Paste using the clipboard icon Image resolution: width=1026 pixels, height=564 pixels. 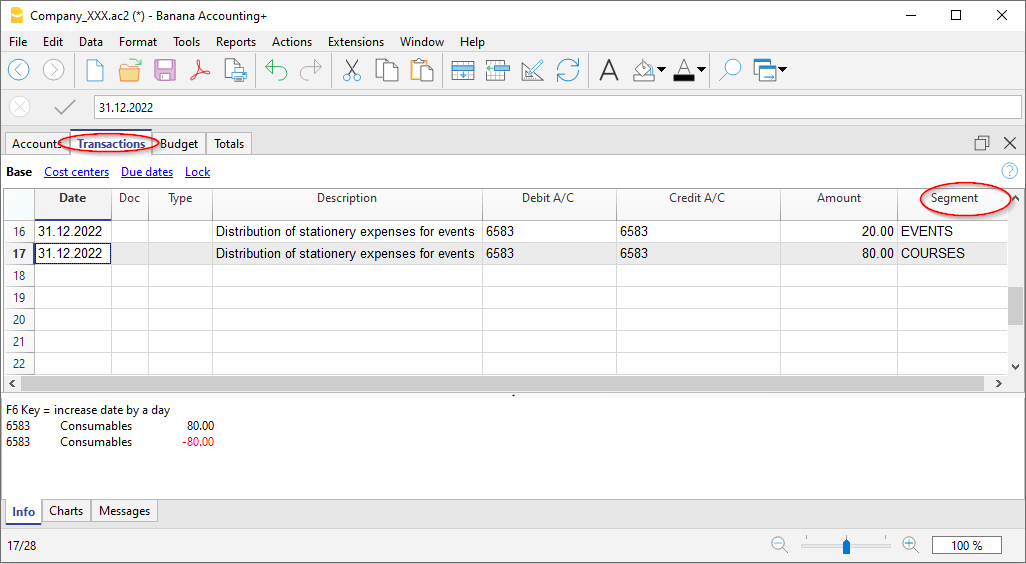point(422,70)
